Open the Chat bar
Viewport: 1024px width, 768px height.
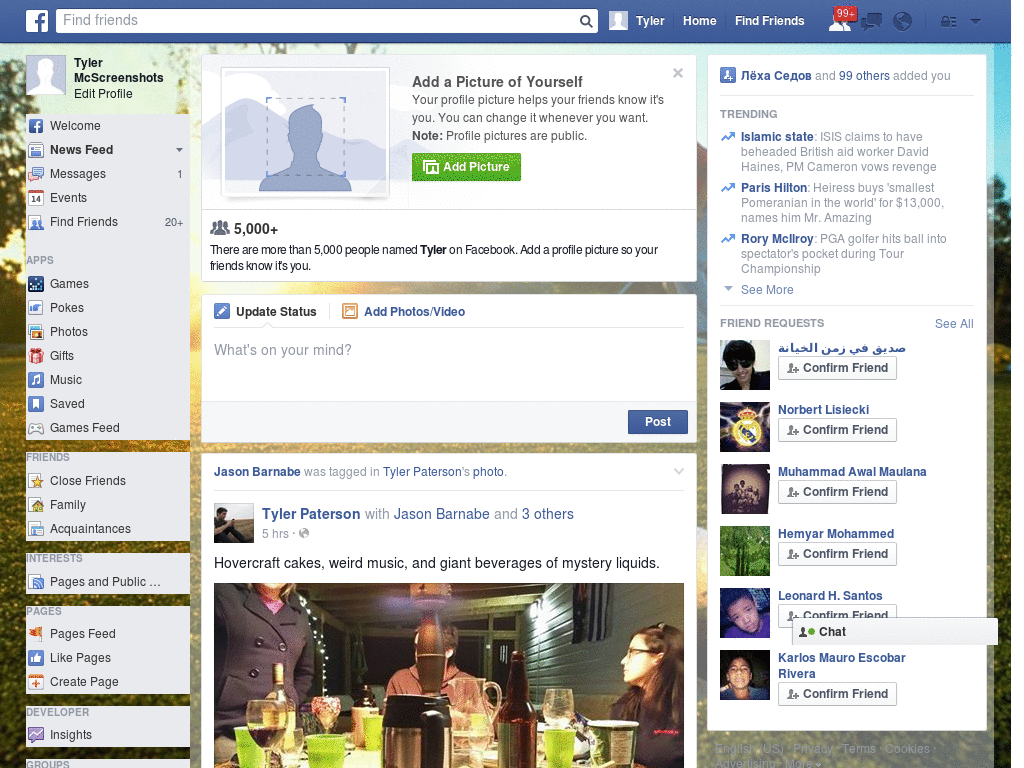point(895,632)
